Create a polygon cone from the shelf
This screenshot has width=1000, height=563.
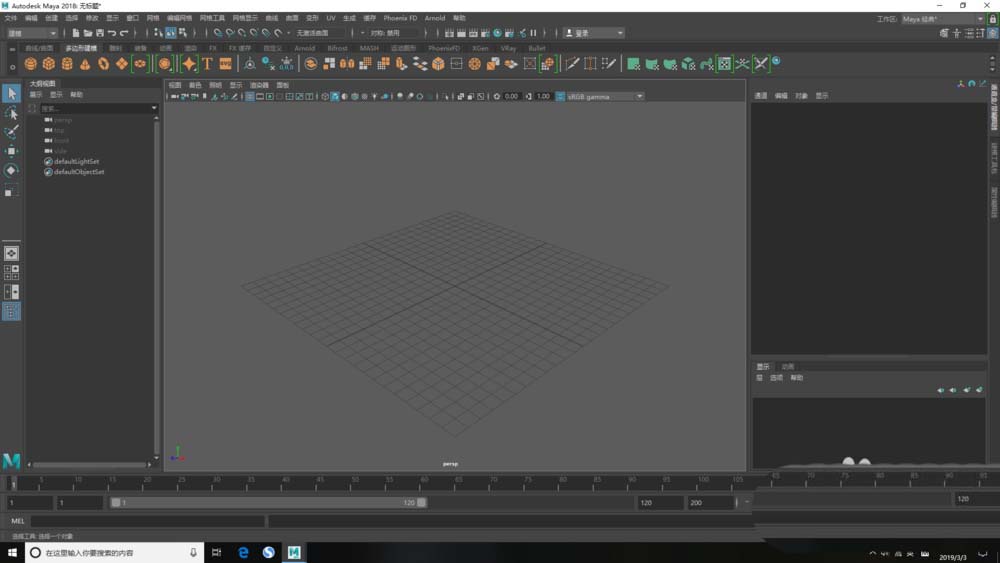[x=85, y=64]
